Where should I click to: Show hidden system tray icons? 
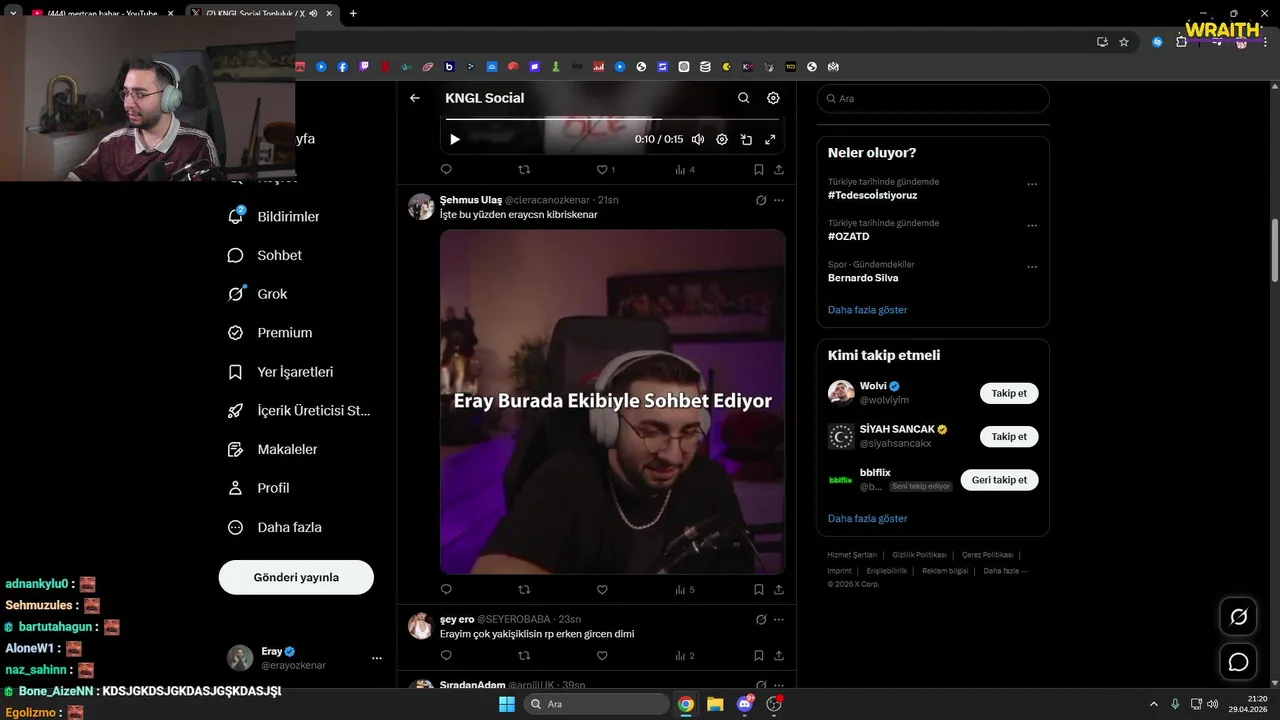tap(1153, 704)
